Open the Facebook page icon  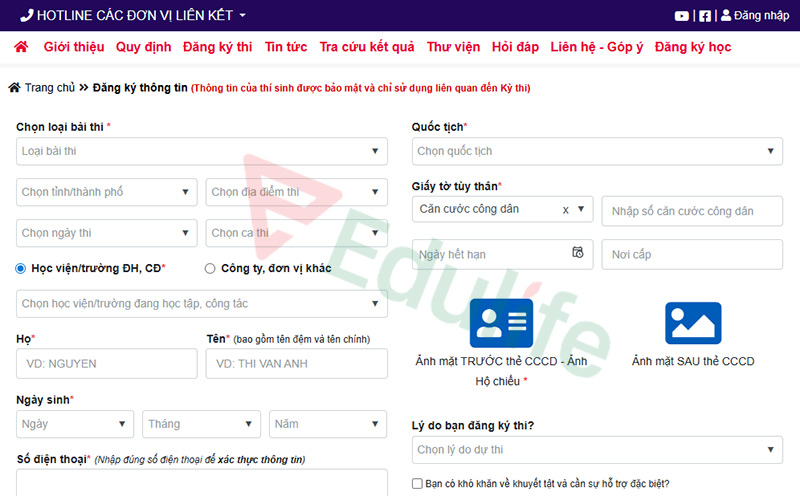[x=705, y=16]
